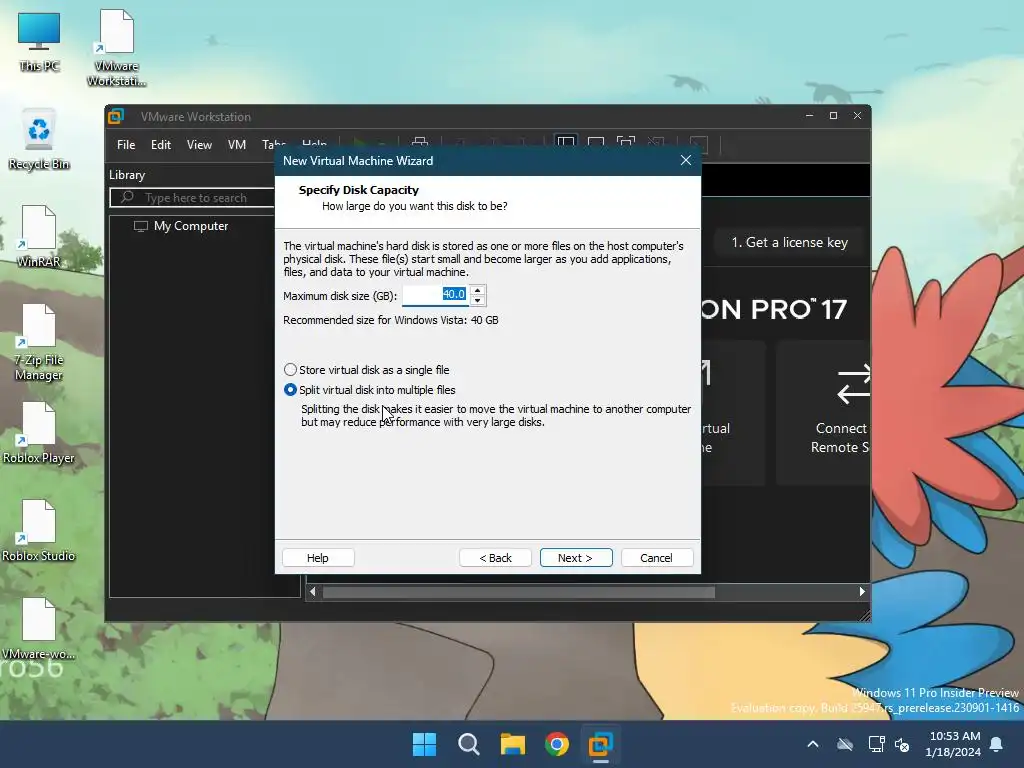Decrease maximum disk size with down arrow

tap(478, 300)
